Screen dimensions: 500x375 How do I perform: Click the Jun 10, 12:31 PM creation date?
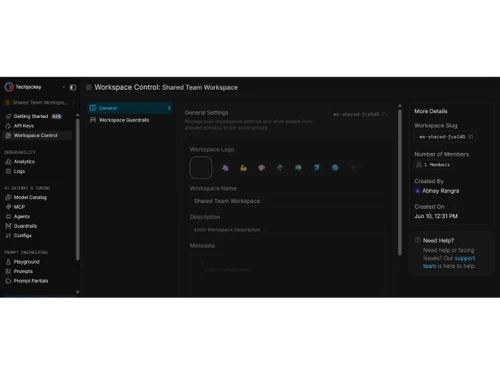tap(436, 216)
